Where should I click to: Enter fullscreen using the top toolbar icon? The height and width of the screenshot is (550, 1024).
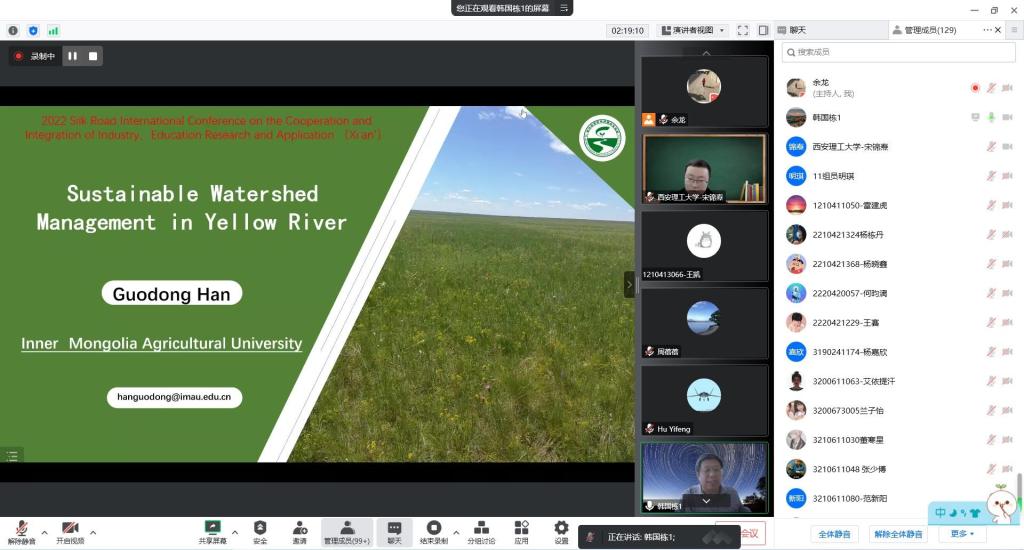(x=743, y=31)
